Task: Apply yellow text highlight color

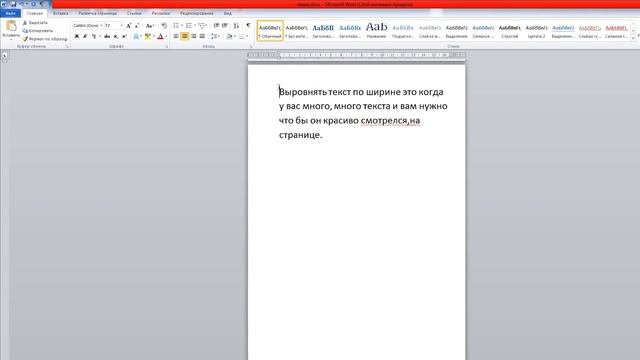Action: click(x=148, y=36)
